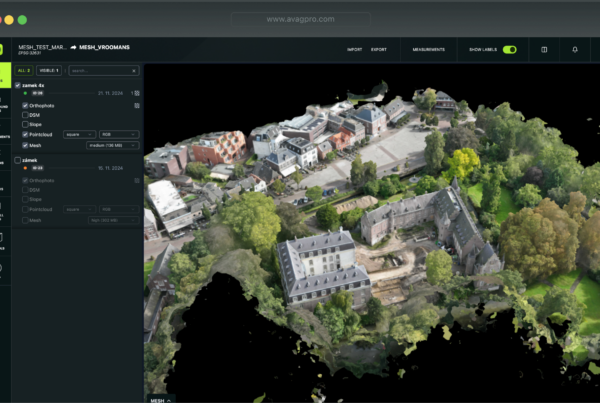The image size is (600, 403).
Task: Click the Import button
Action: tap(354, 49)
